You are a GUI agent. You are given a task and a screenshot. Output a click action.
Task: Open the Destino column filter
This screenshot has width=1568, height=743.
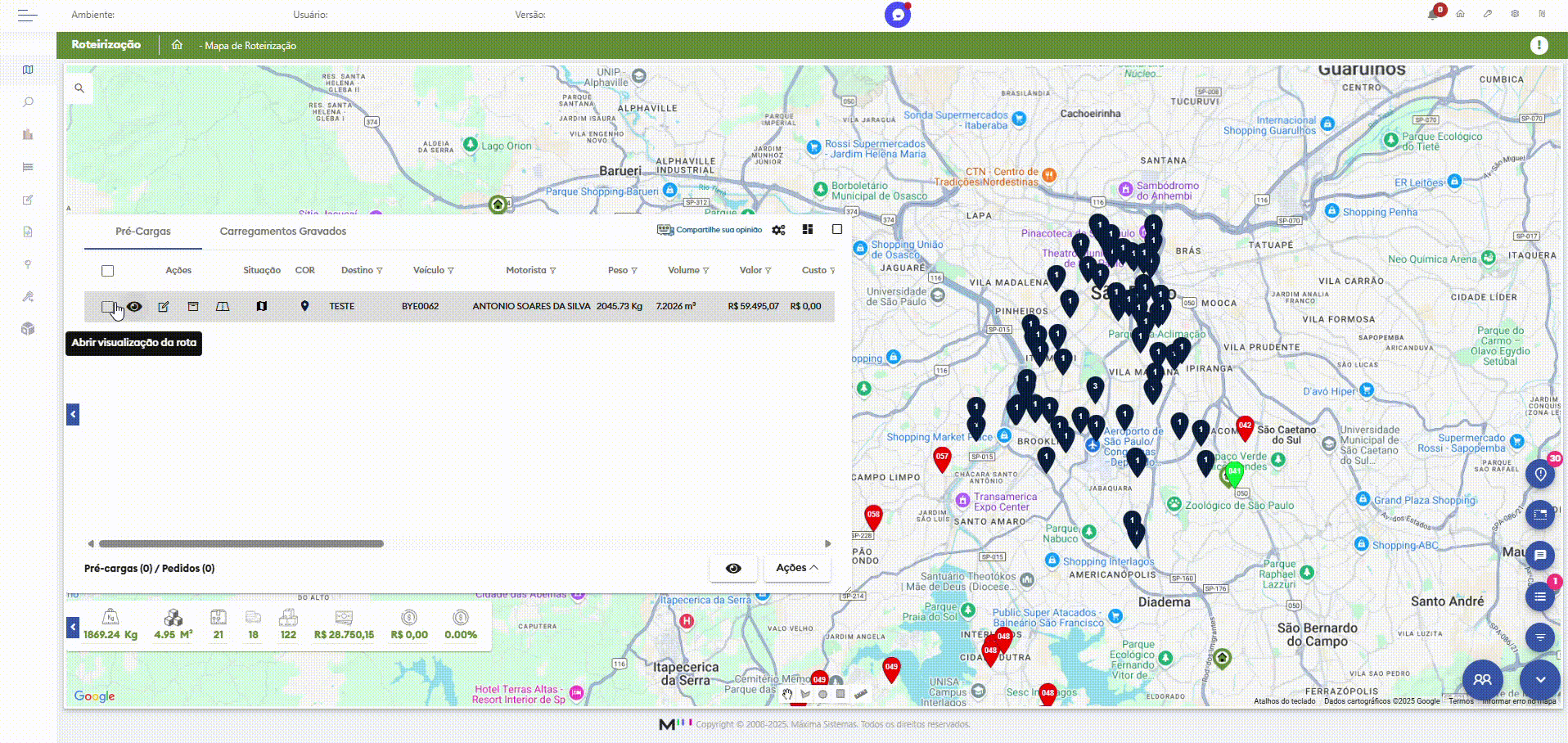380,271
